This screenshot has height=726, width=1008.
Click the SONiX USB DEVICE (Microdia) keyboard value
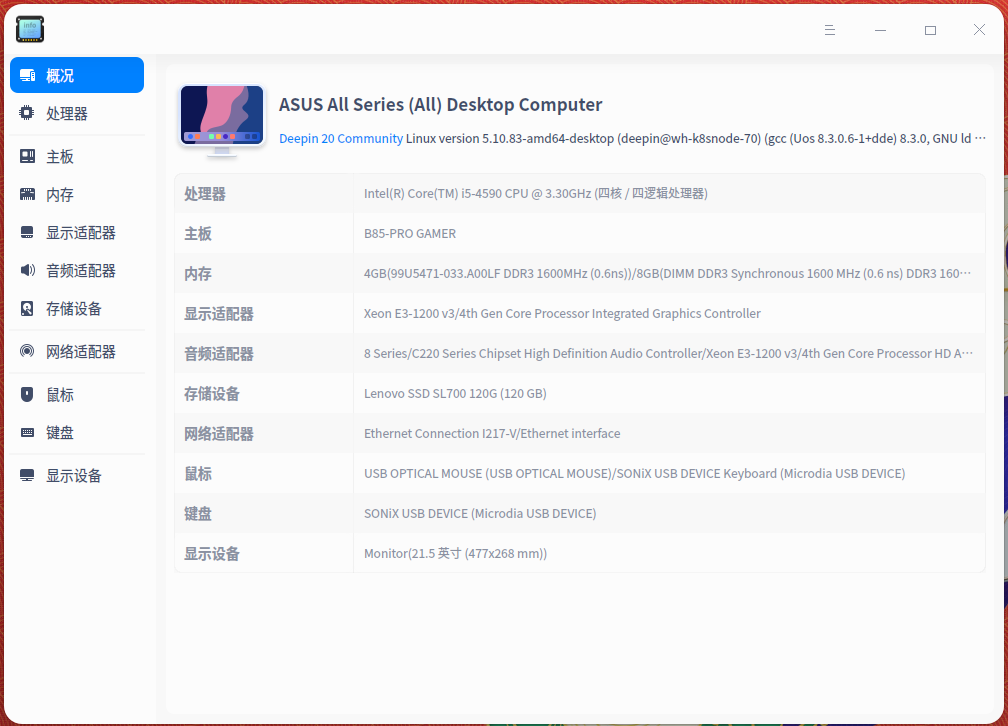tap(480, 513)
